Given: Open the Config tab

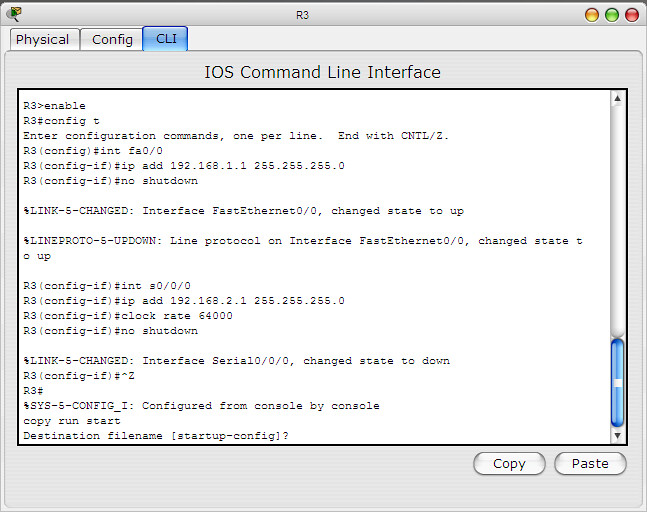Looking at the screenshot, I should point(112,39).
